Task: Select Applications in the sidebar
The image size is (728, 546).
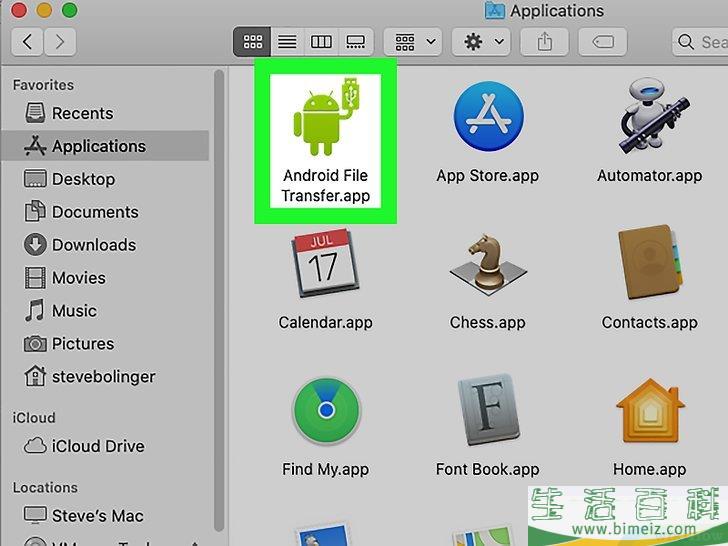Action: pos(104,146)
